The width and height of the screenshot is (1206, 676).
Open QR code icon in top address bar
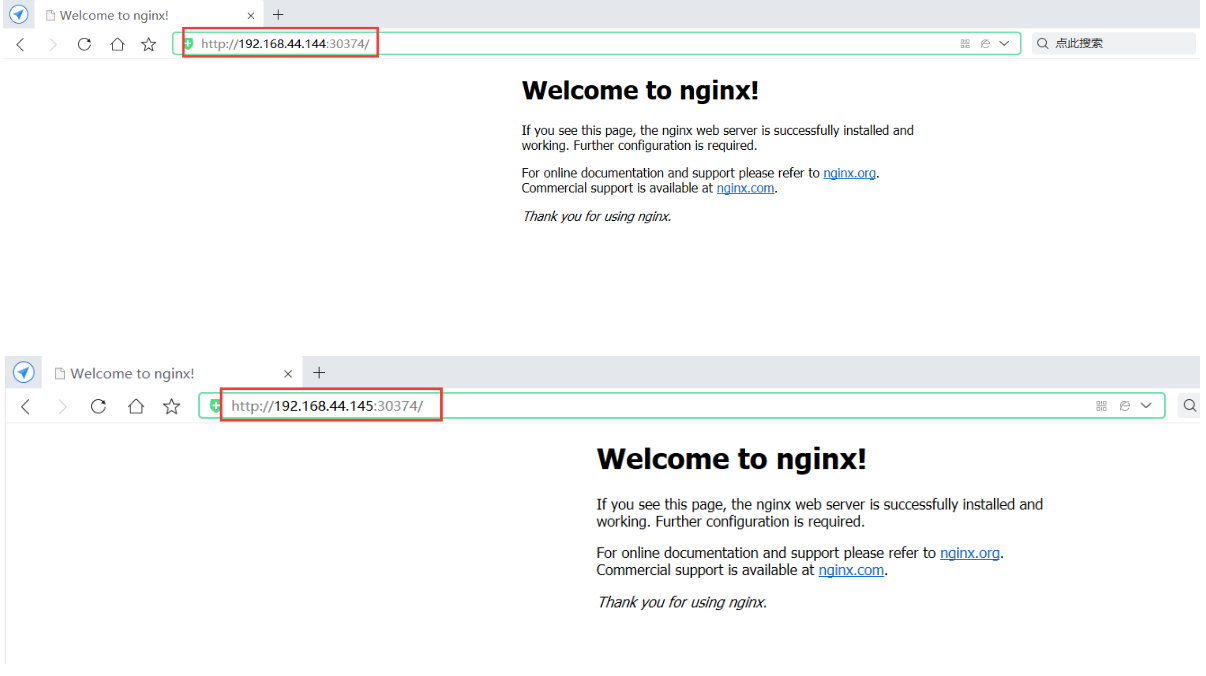coord(965,44)
